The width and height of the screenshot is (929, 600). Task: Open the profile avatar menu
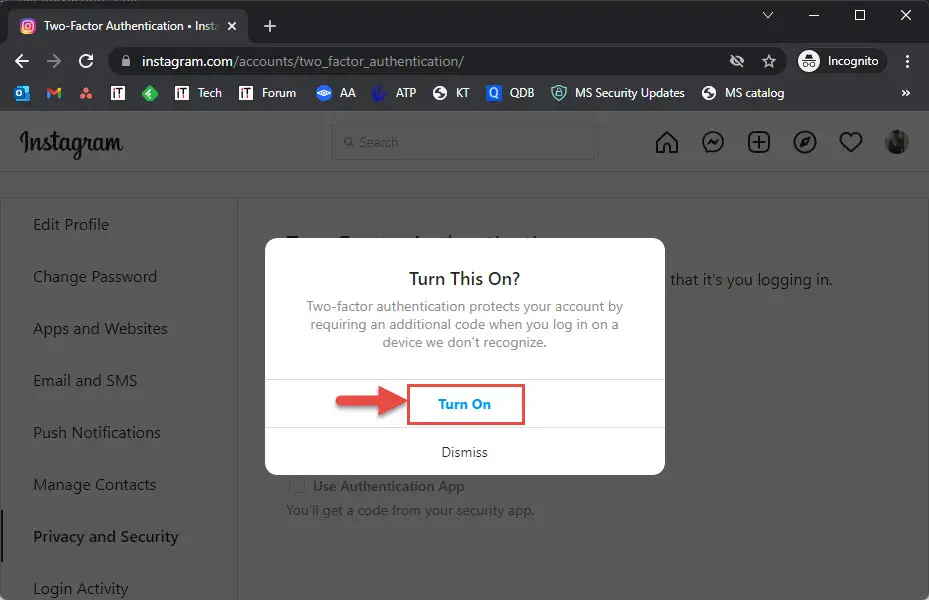click(x=896, y=142)
